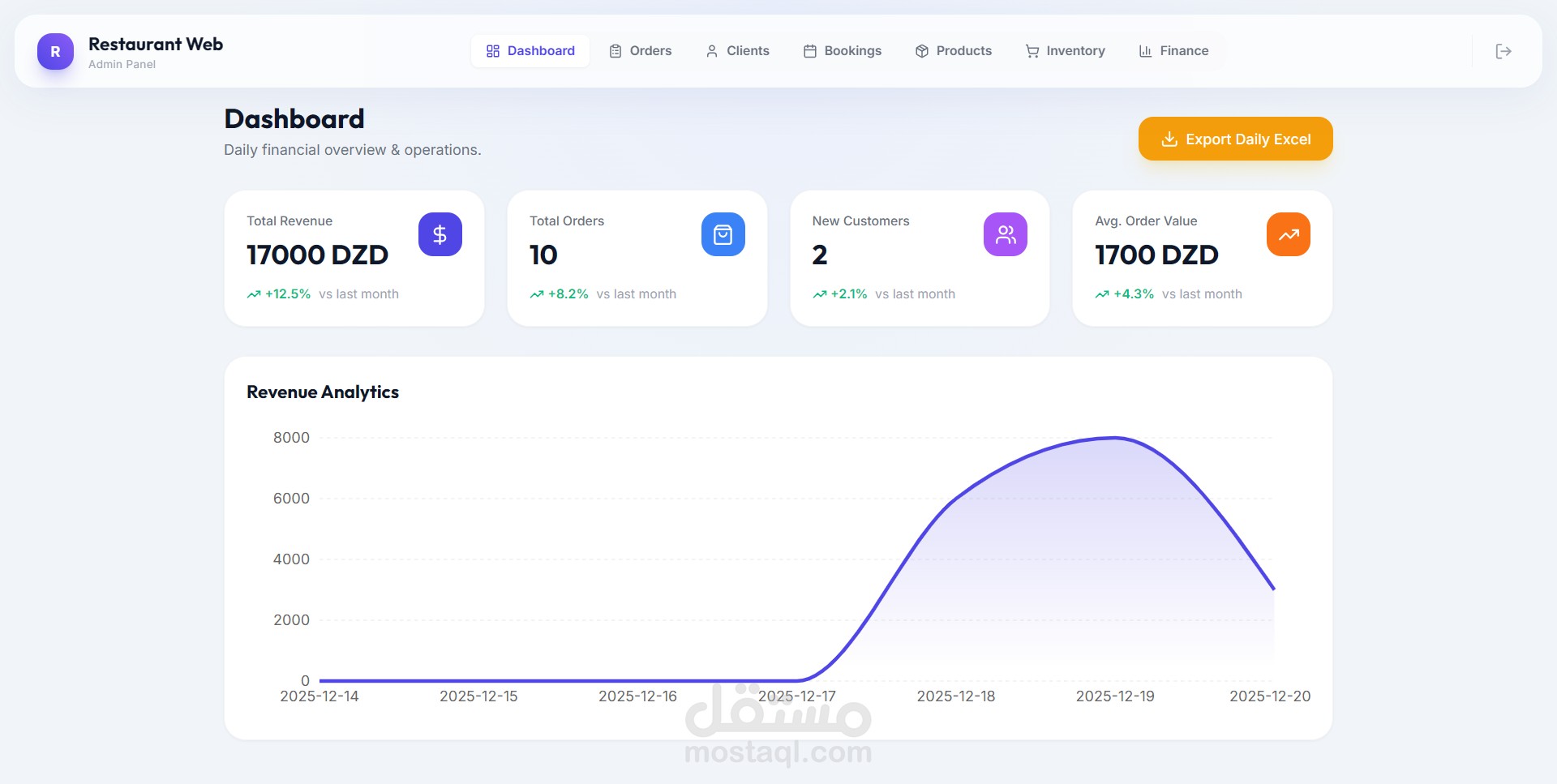Click the purple R logo avatar
The width and height of the screenshot is (1557, 784).
55,51
